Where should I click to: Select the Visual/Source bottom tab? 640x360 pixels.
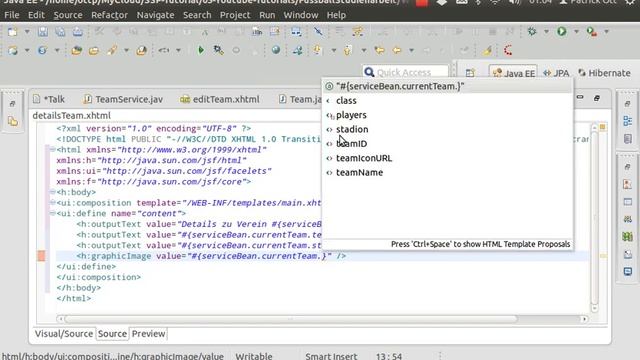pos(64,334)
